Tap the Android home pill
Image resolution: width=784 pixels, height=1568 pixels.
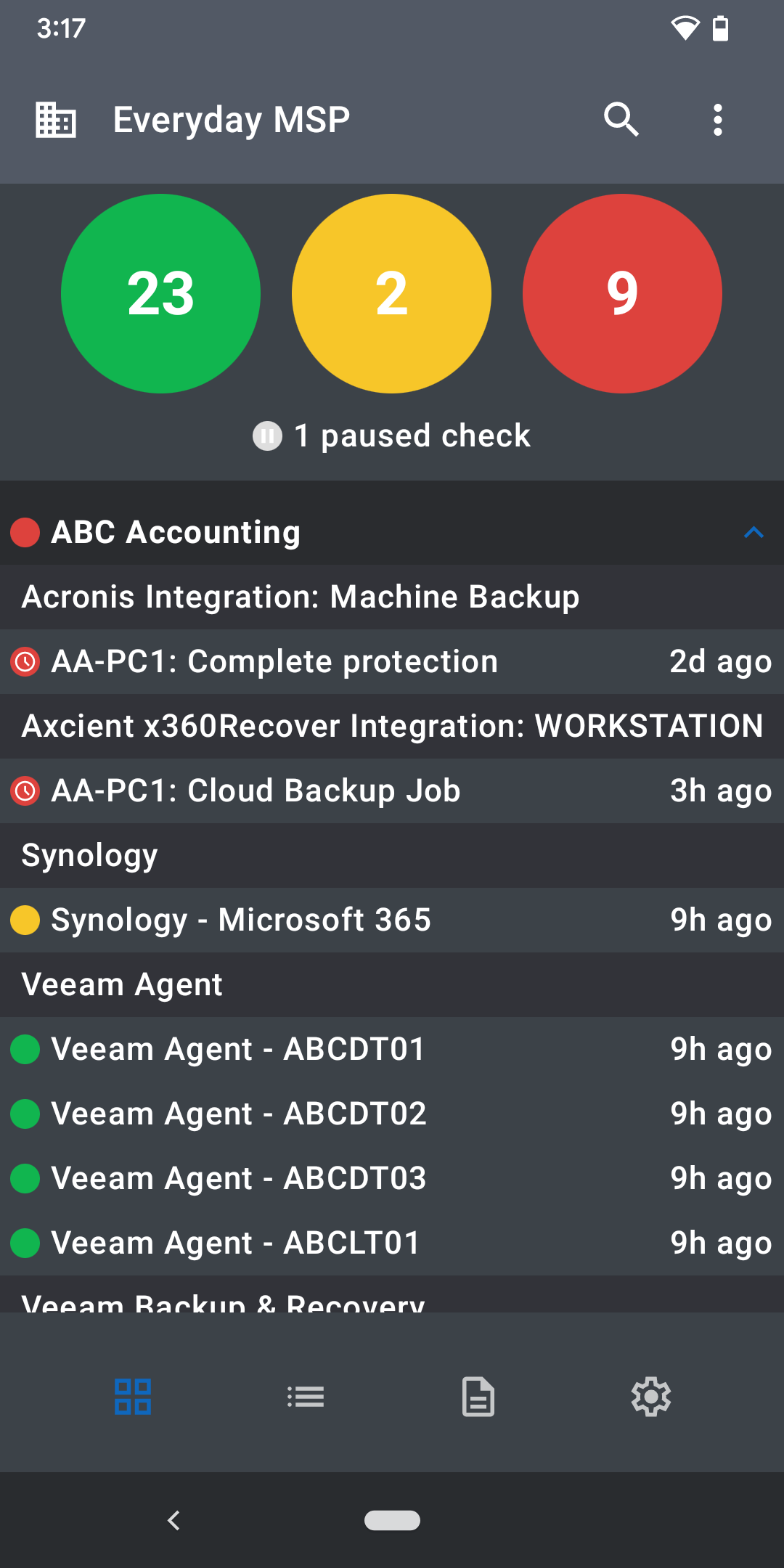coord(392,1520)
